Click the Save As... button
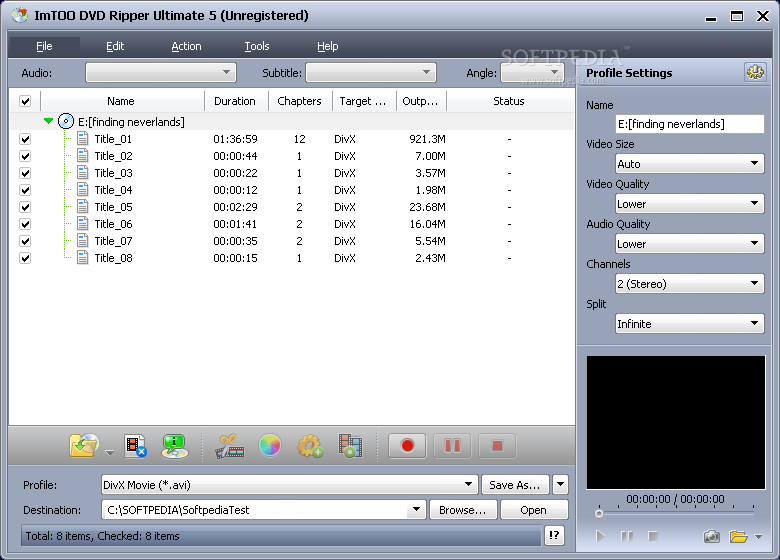Image resolution: width=780 pixels, height=560 pixels. pos(515,484)
